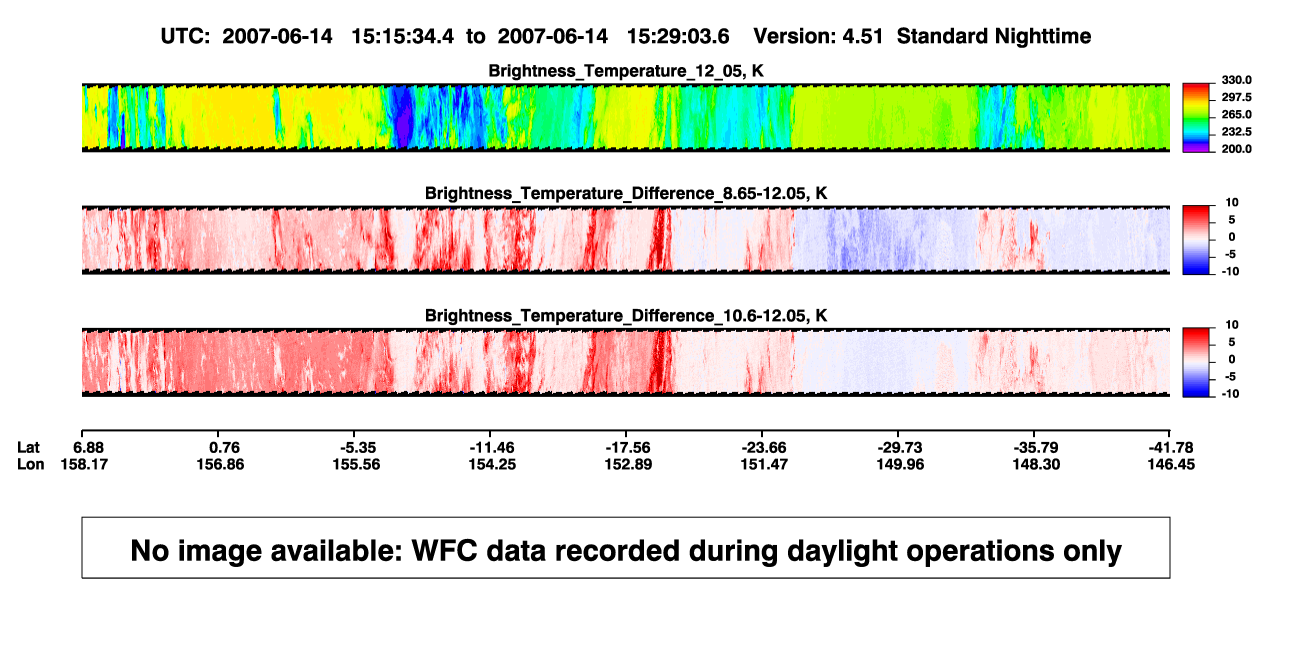1300x667 pixels.
Task: Click latitude value -35.79
Action: click(1036, 447)
